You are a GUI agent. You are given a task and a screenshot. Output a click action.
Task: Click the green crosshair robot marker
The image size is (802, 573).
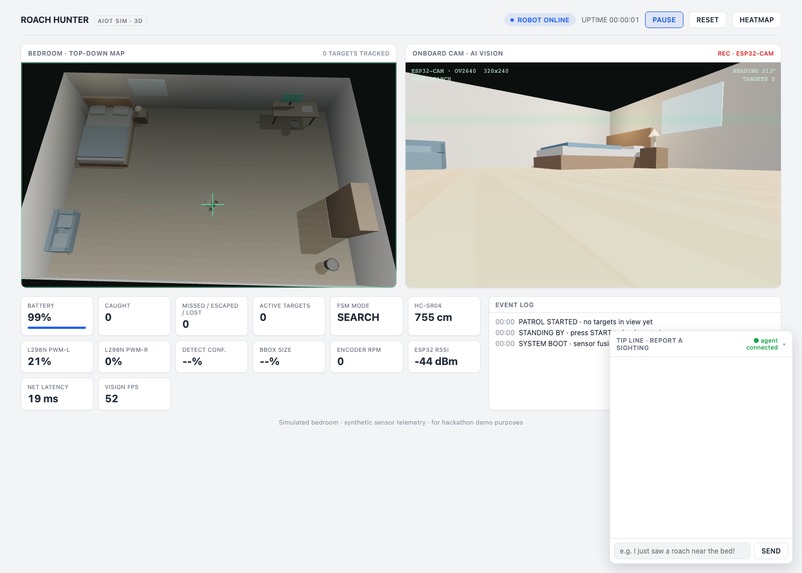(x=213, y=205)
